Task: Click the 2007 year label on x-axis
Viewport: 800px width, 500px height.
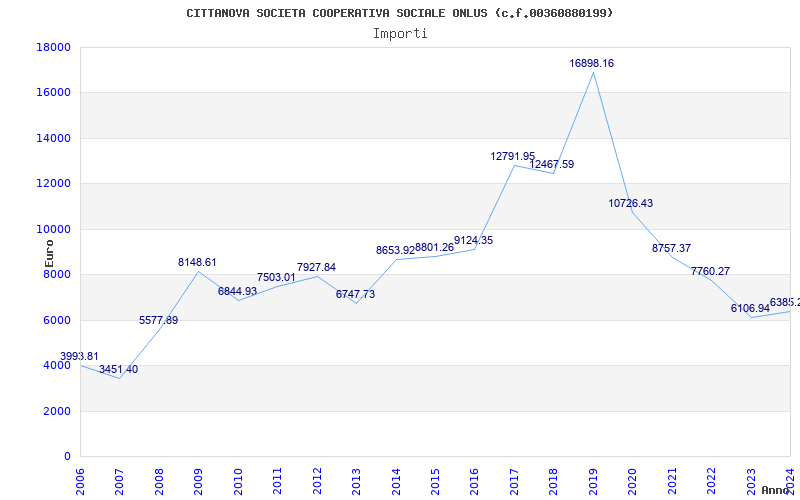Action: [x=119, y=481]
